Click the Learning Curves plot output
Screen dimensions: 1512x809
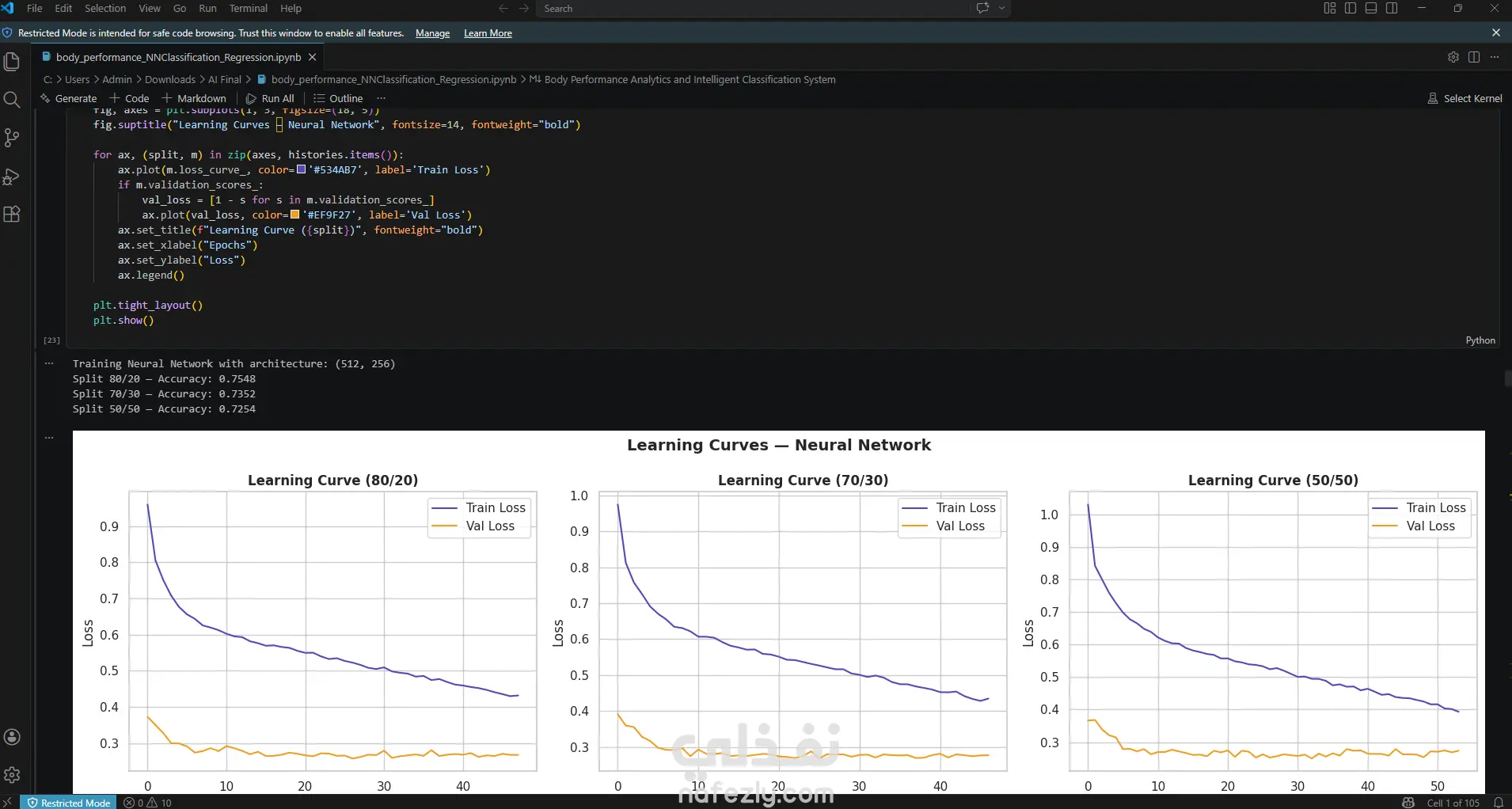click(x=779, y=612)
